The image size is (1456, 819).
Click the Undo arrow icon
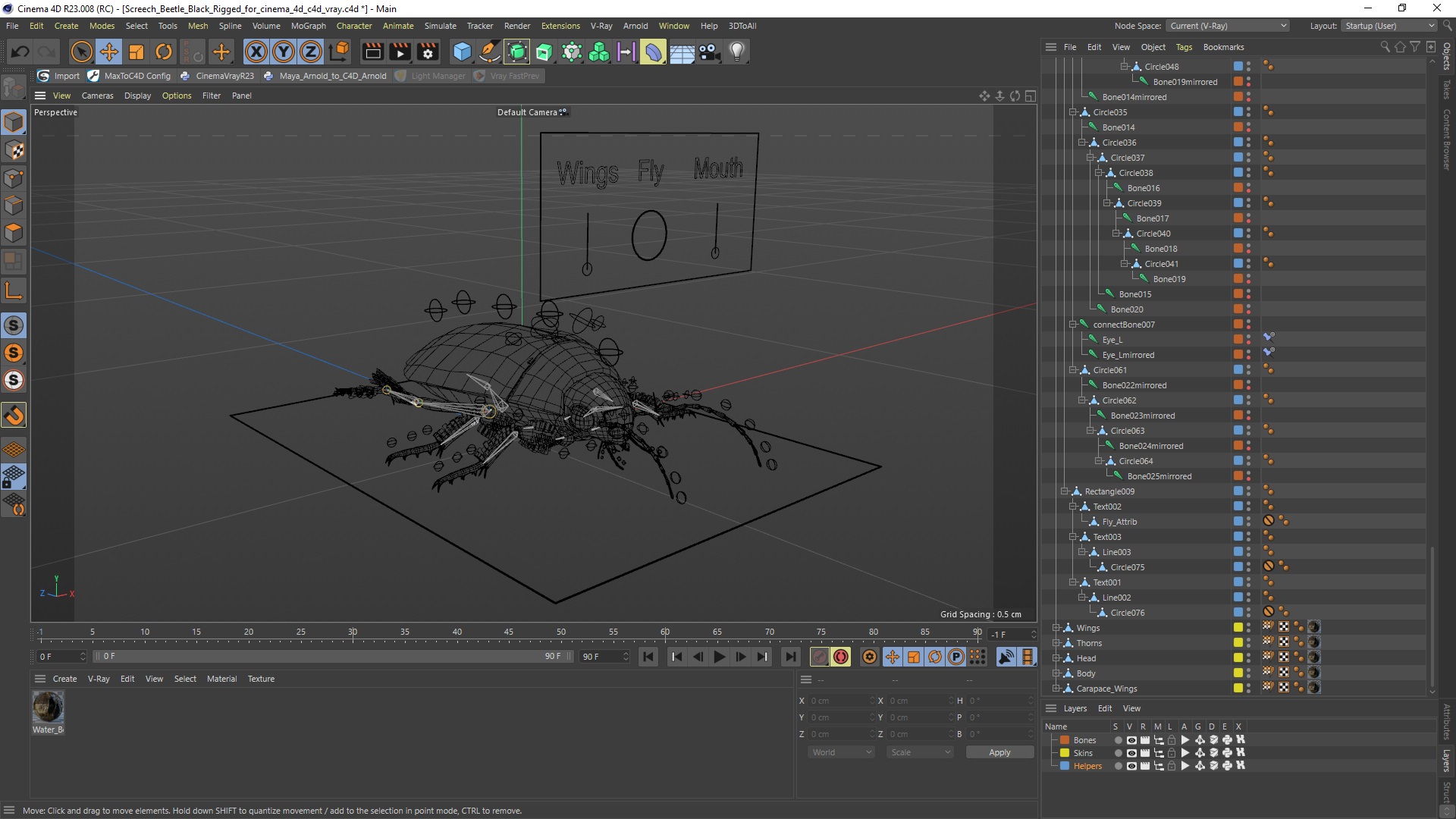pyautogui.click(x=20, y=52)
